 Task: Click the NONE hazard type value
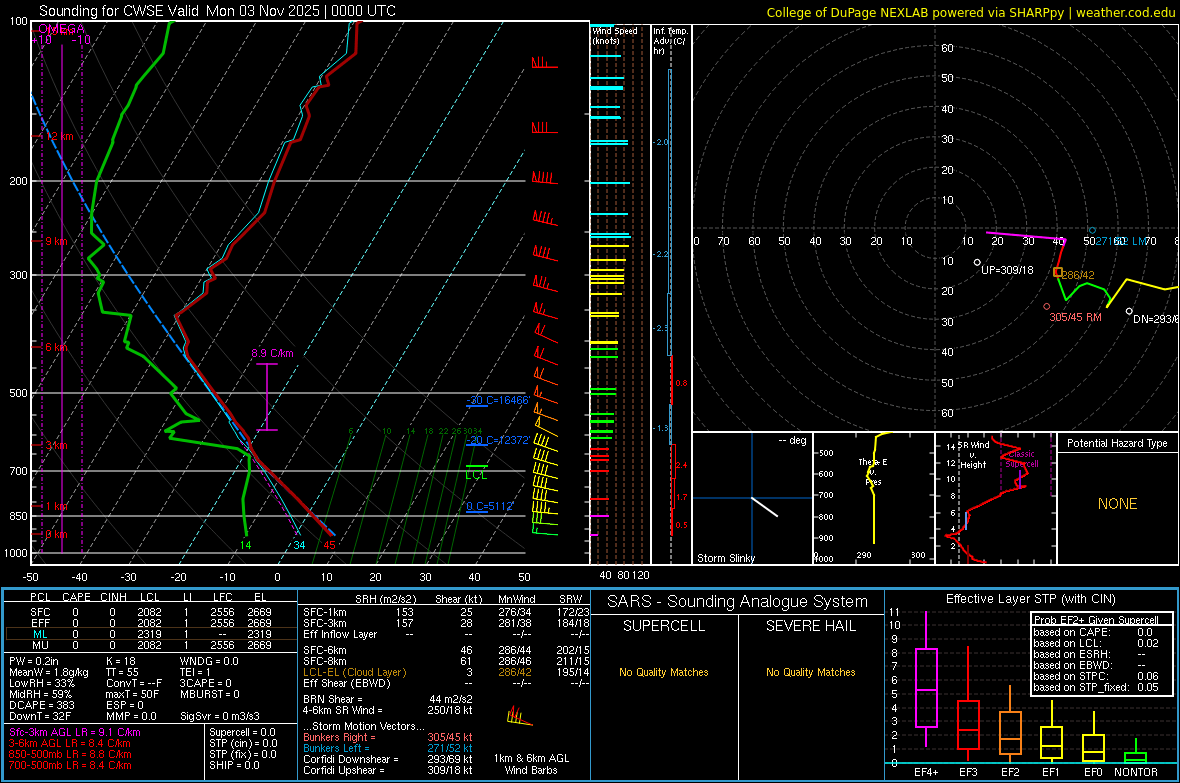coord(1117,504)
